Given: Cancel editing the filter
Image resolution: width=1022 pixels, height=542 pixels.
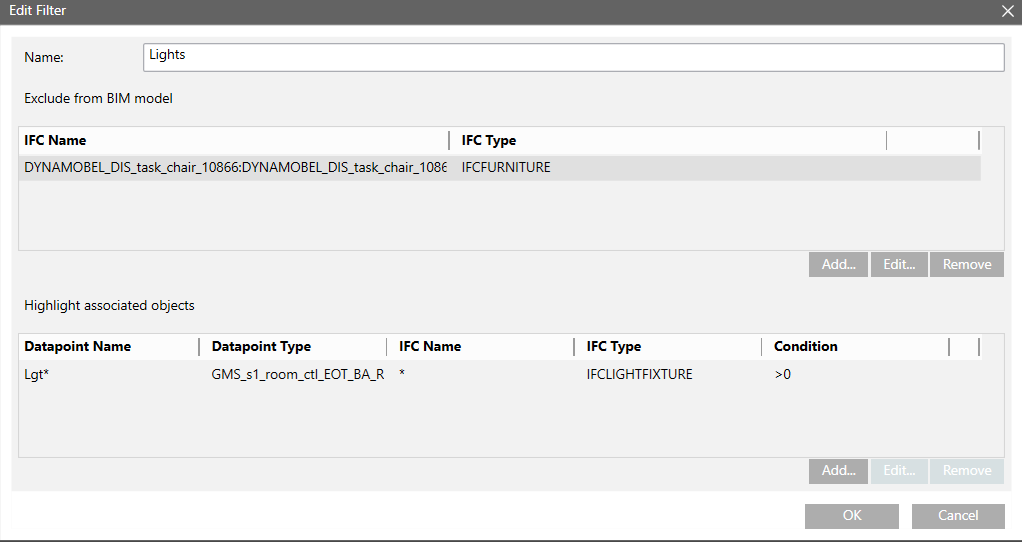Looking at the screenshot, I should coord(957,516).
